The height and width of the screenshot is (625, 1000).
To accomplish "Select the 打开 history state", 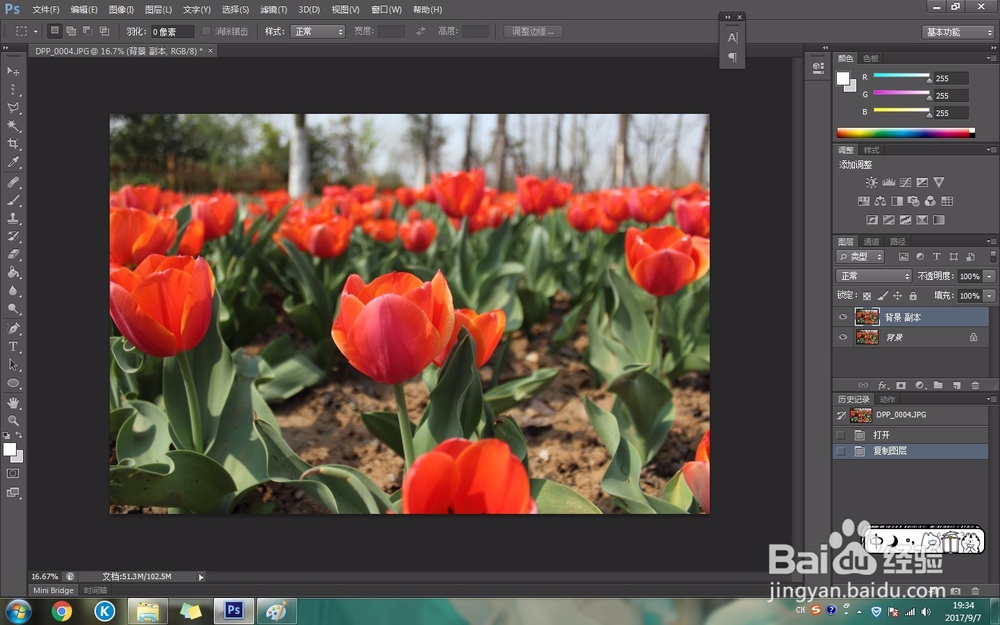I will [x=911, y=435].
